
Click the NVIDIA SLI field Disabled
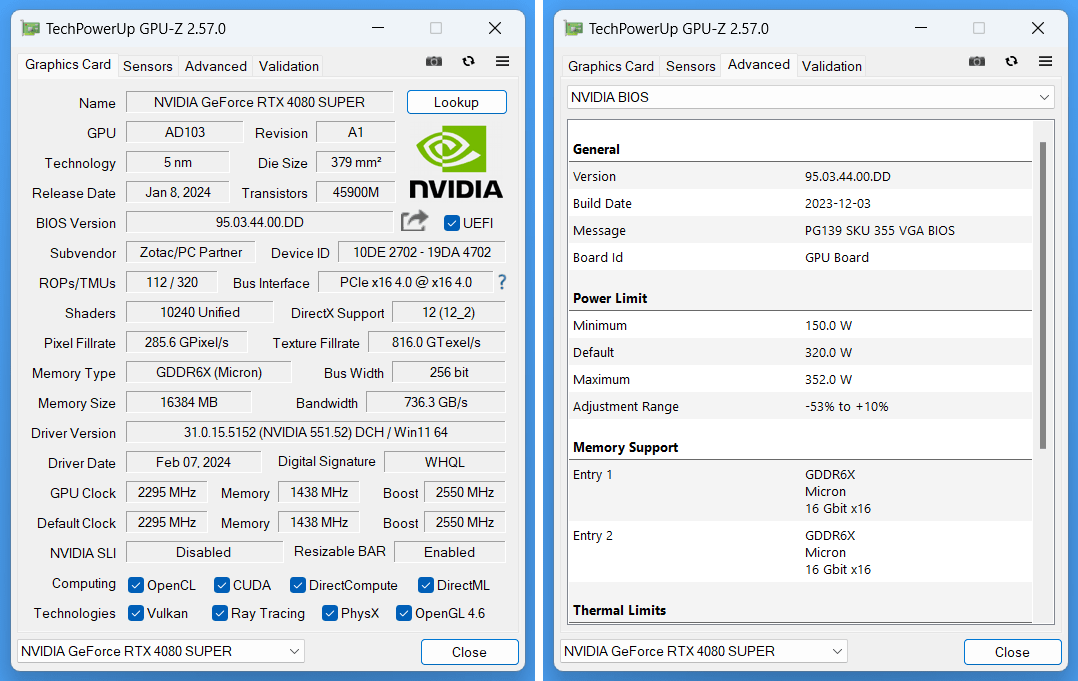click(204, 552)
